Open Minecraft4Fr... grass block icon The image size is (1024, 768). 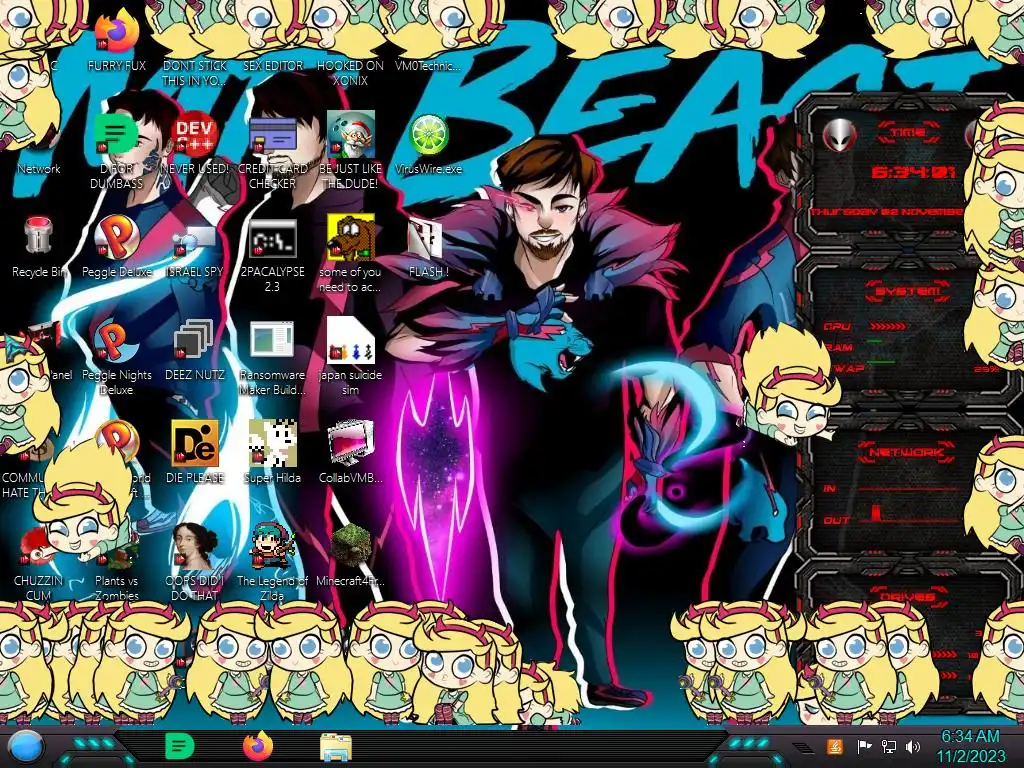(x=350, y=547)
